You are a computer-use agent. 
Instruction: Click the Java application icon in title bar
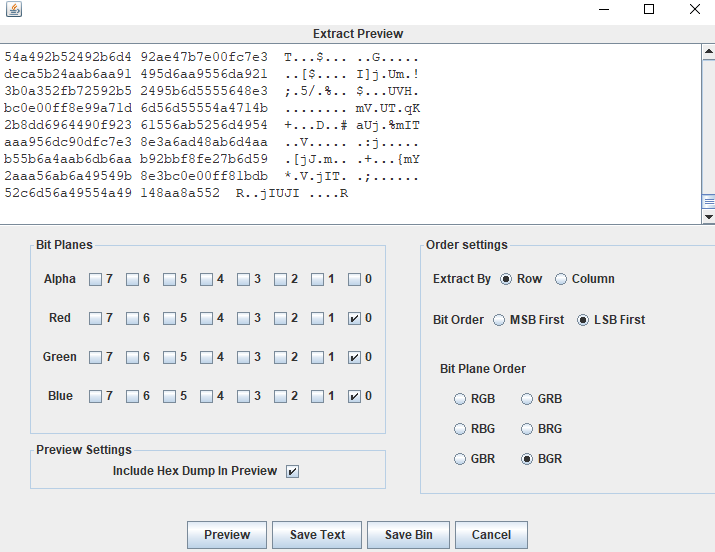click(x=14, y=9)
